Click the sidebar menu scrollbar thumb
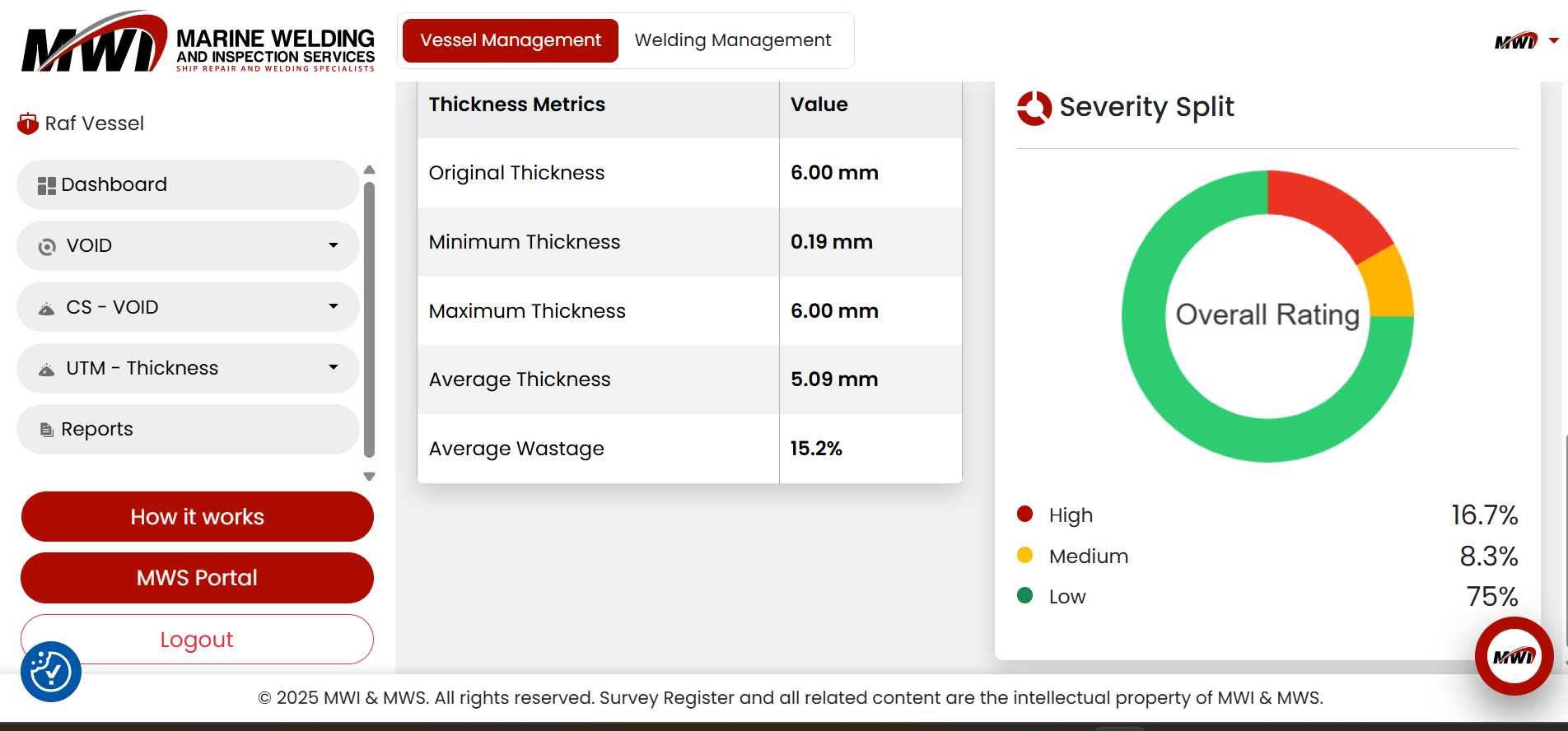Image resolution: width=1568 pixels, height=731 pixels. [369, 319]
